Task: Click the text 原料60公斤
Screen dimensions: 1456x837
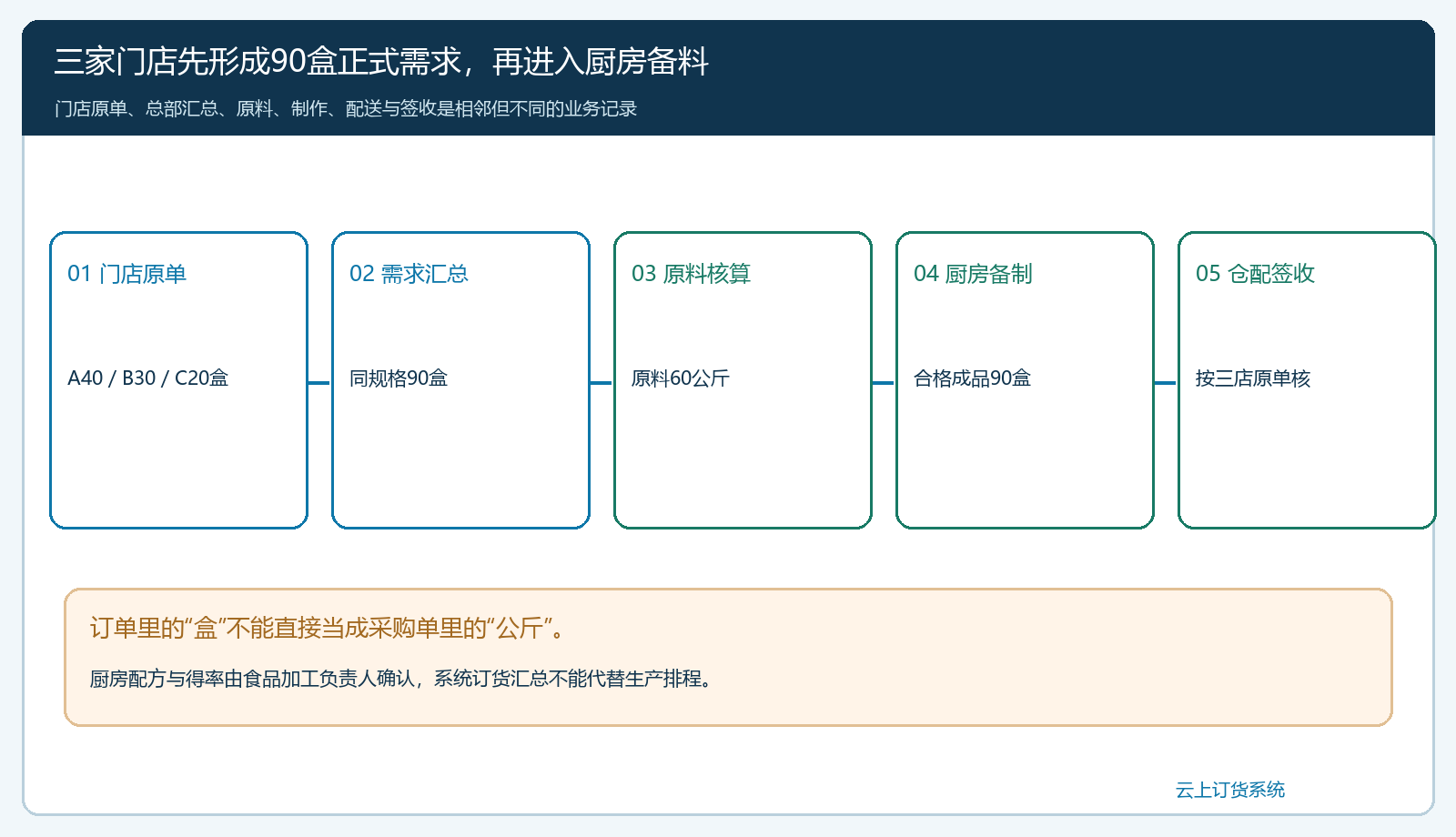Action: click(x=681, y=378)
